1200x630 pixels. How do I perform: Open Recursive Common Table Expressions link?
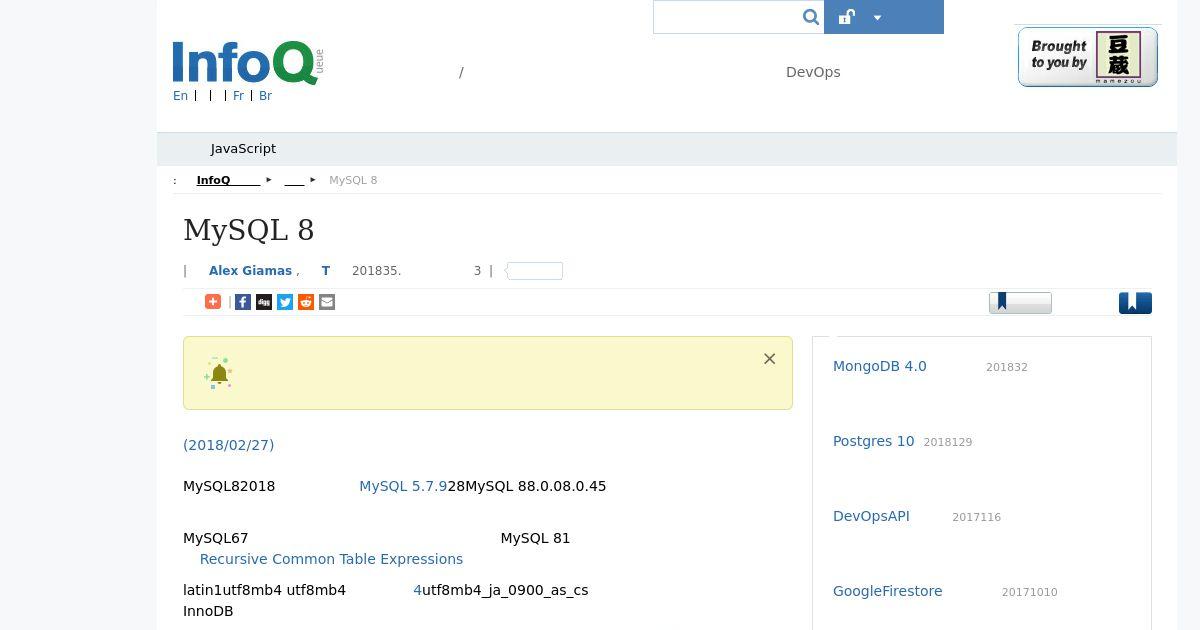(x=331, y=559)
